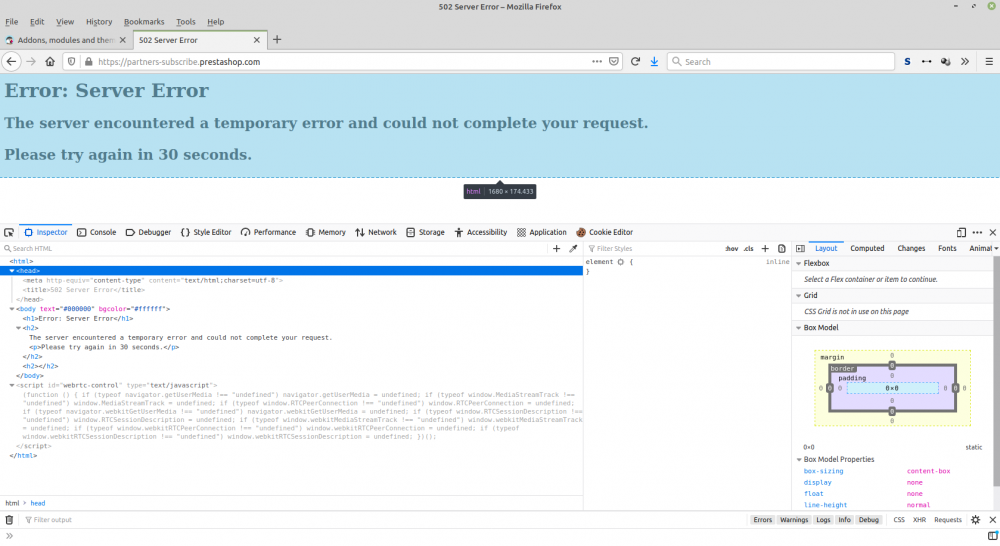Save page to Pocket icon
1000x546 pixels.
(x=614, y=62)
